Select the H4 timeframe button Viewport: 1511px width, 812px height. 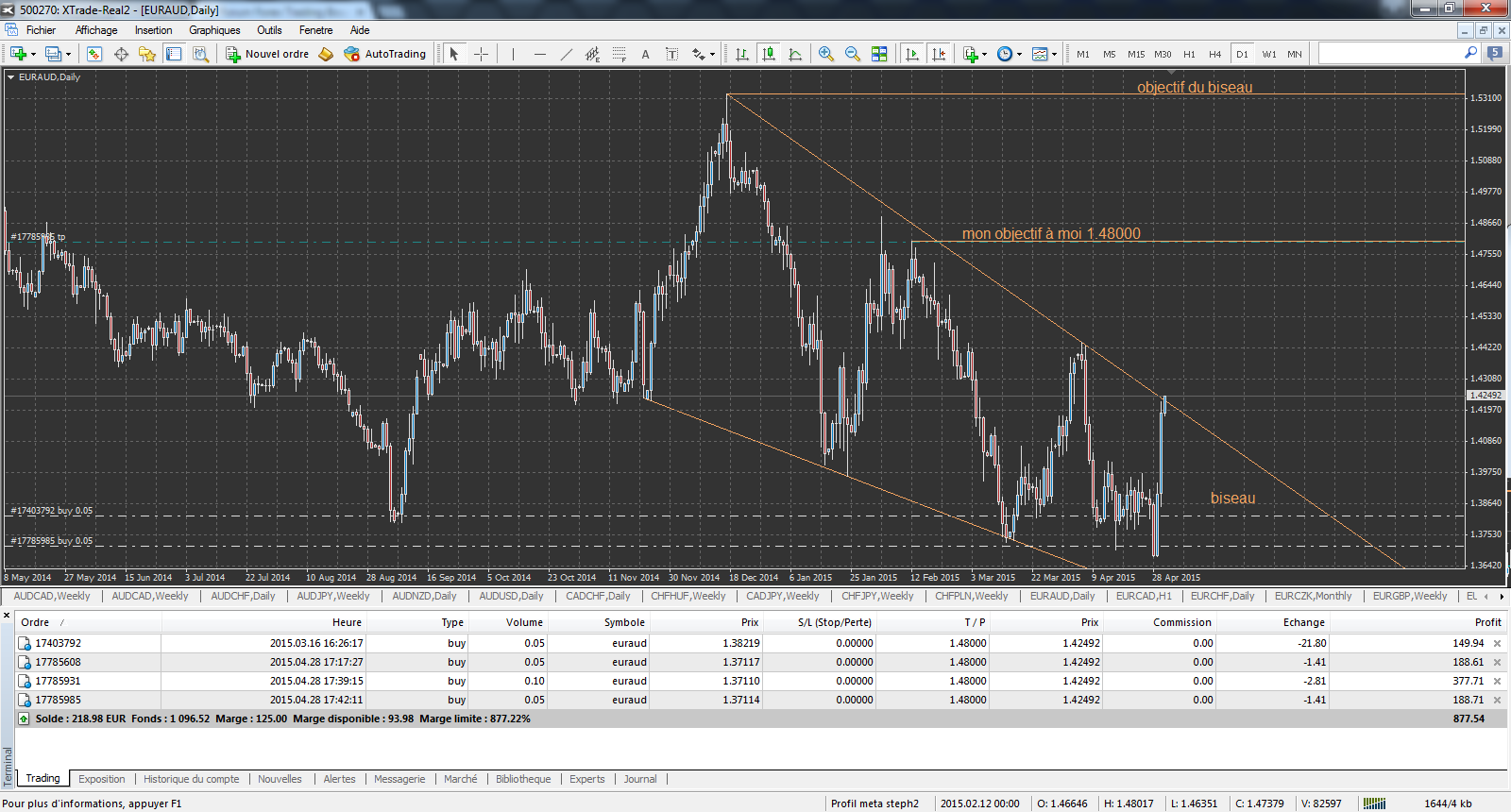tap(1215, 54)
